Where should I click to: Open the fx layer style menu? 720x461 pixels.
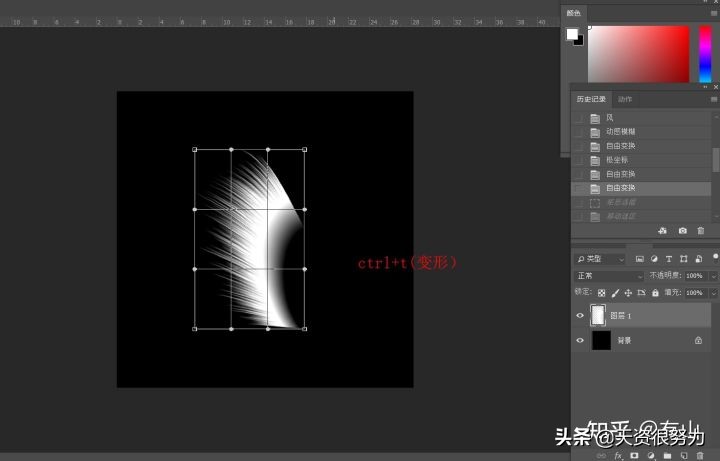tap(618, 455)
